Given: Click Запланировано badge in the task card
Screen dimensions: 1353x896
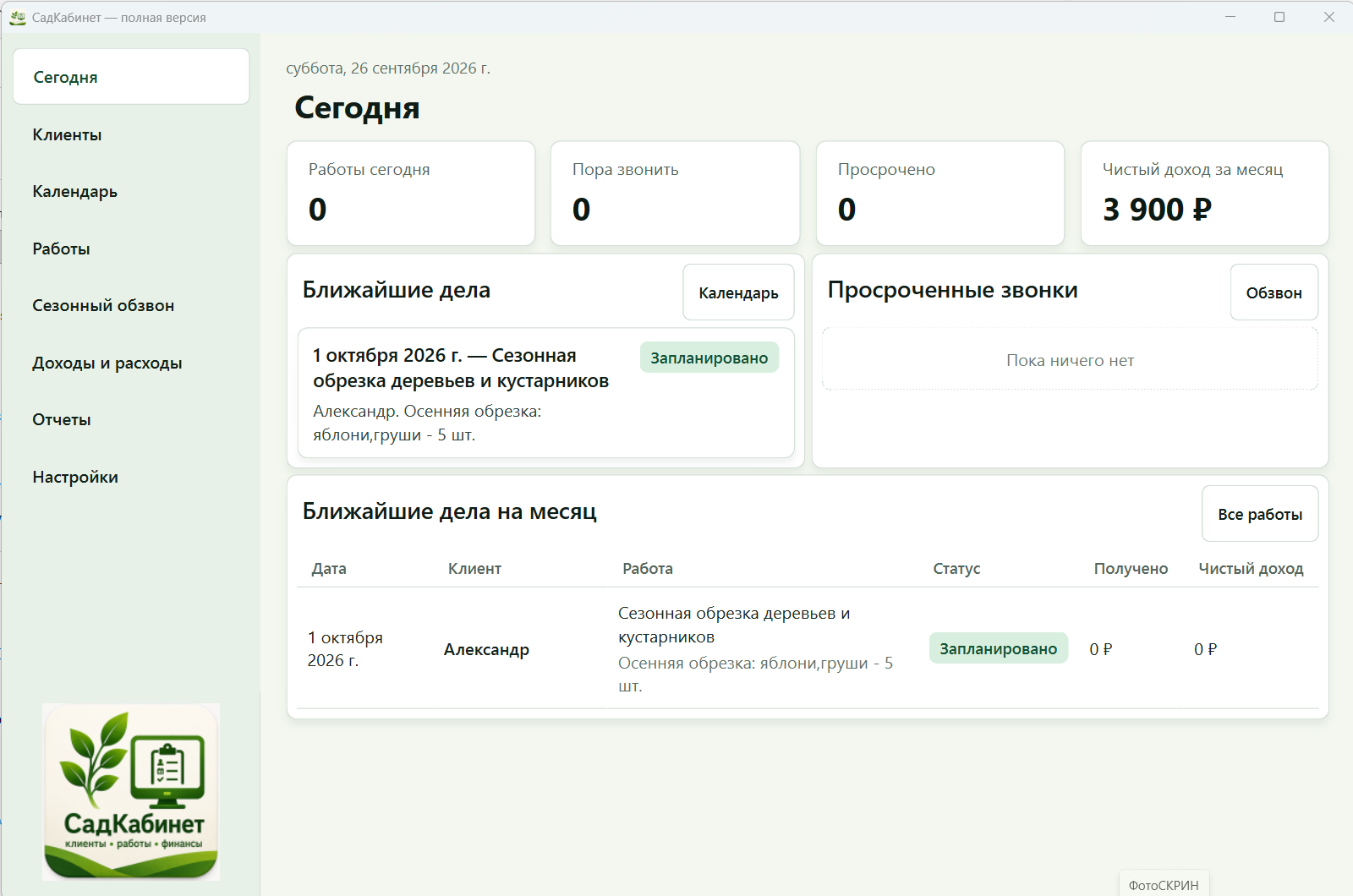Looking at the screenshot, I should click(709, 358).
